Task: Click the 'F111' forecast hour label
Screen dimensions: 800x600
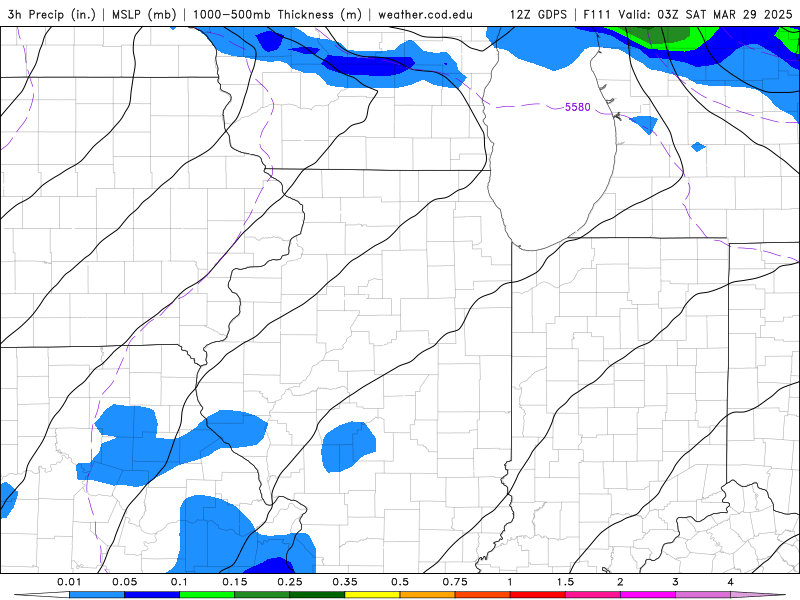Action: 597,14
